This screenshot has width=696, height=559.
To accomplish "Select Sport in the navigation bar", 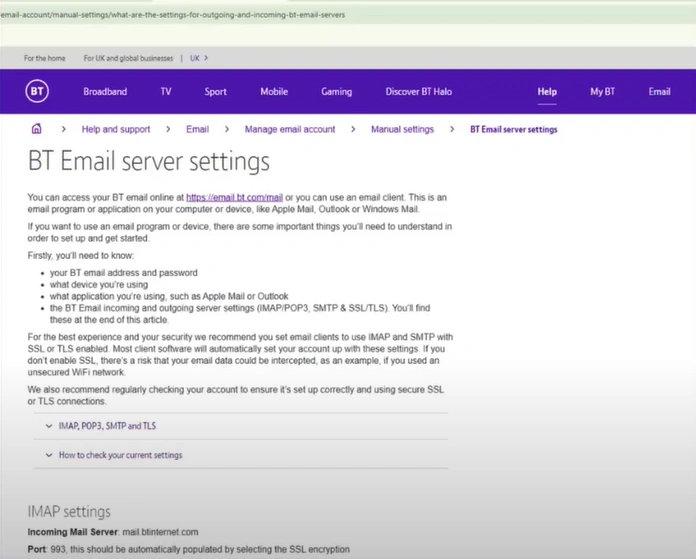I will pos(216,92).
